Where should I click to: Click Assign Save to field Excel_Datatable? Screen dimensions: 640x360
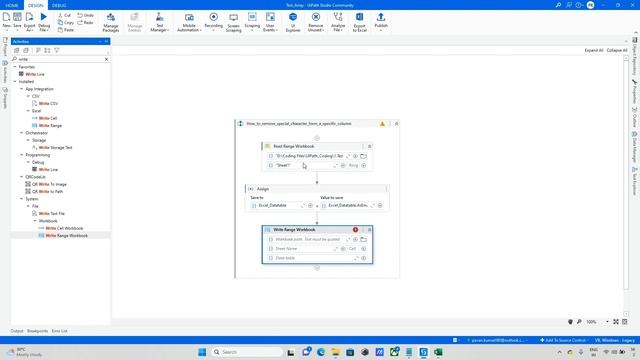pos(279,206)
